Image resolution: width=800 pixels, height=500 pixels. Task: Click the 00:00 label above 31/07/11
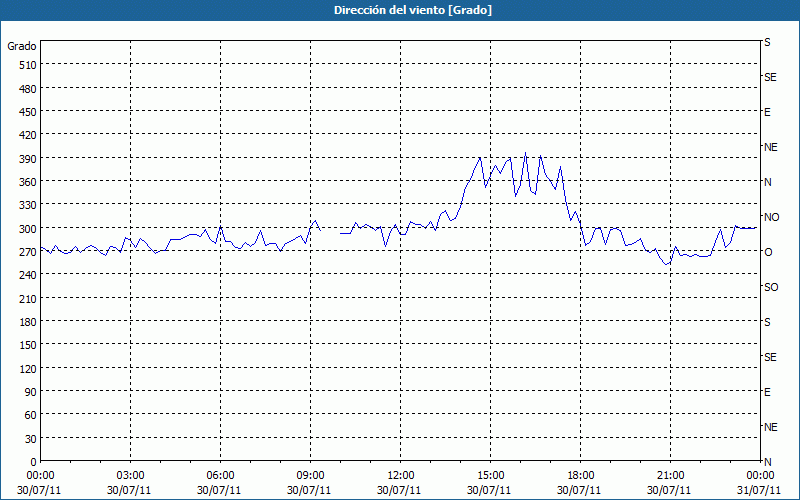pos(760,476)
